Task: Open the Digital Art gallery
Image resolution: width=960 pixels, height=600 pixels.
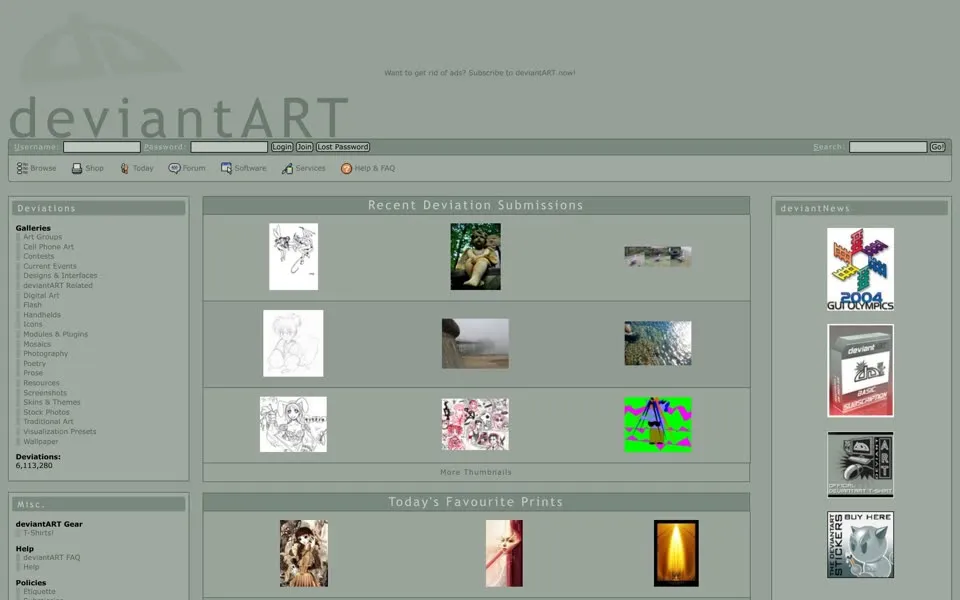Action: point(41,295)
